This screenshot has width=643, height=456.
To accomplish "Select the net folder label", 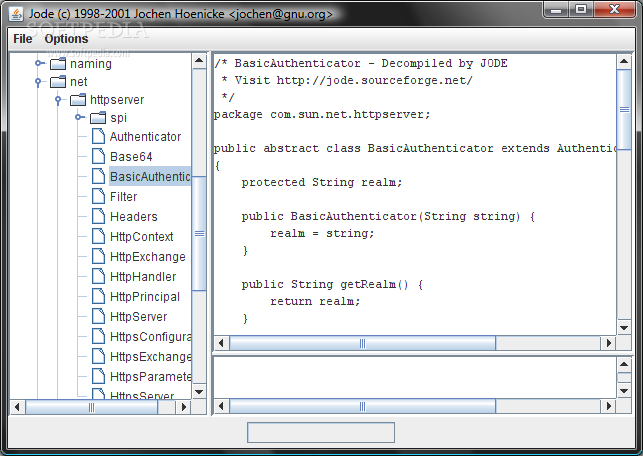I will pos(78,82).
